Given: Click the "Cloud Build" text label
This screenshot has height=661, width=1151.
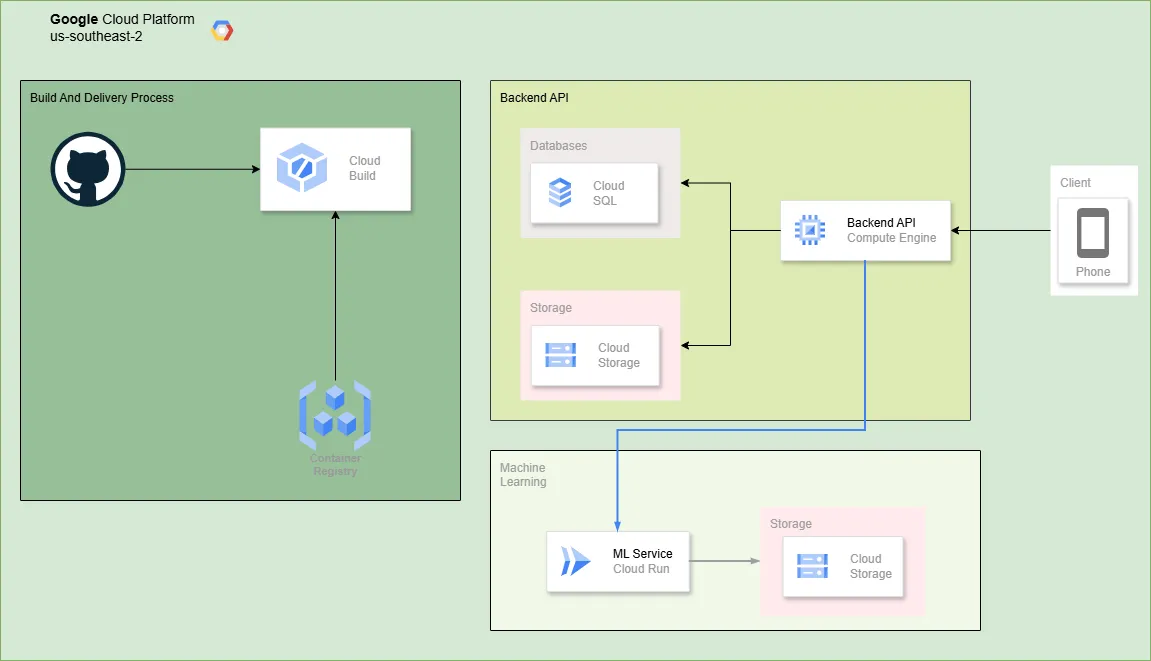Looking at the screenshot, I should [x=364, y=168].
